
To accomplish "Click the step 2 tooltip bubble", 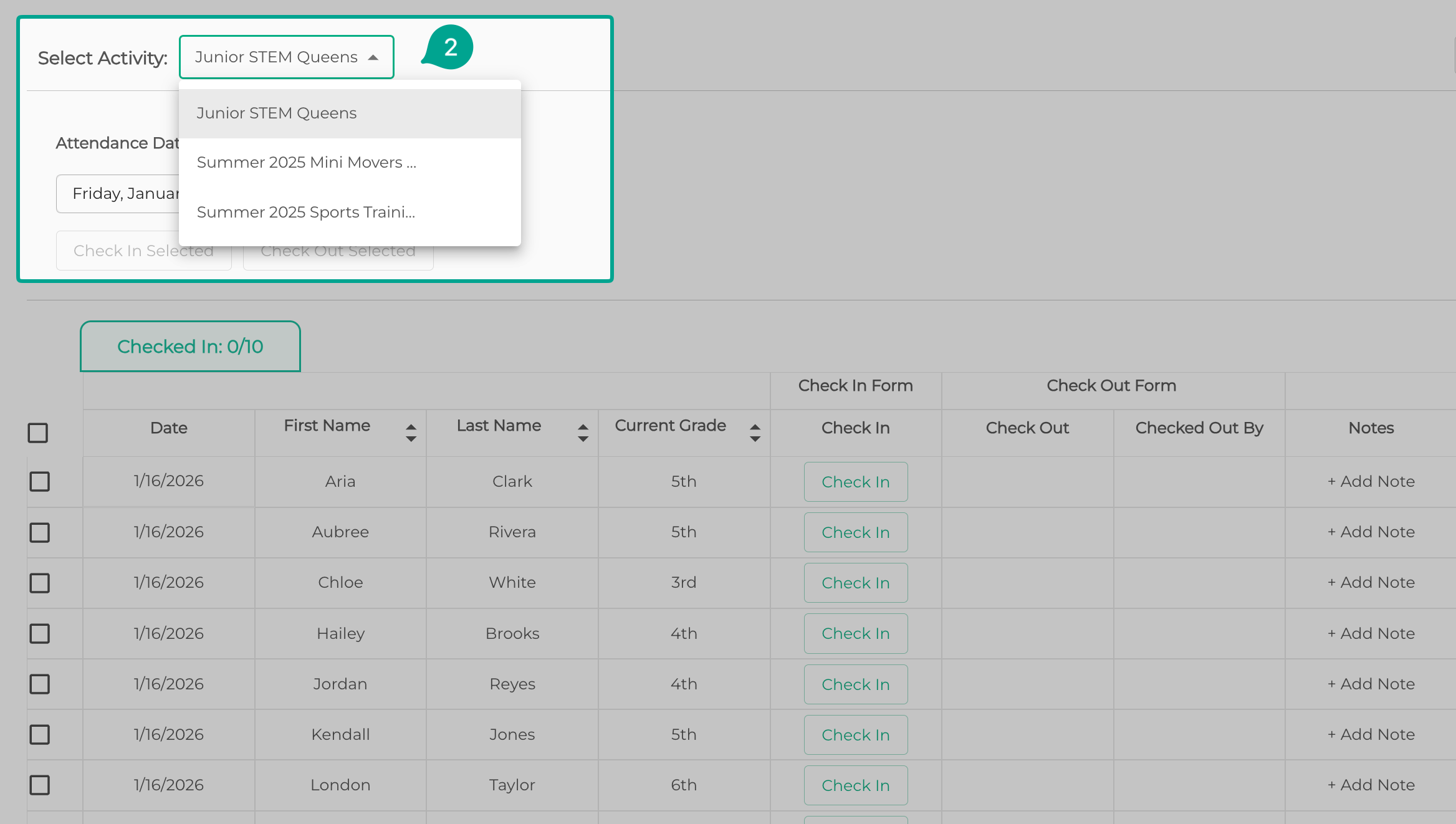I will tap(450, 47).
